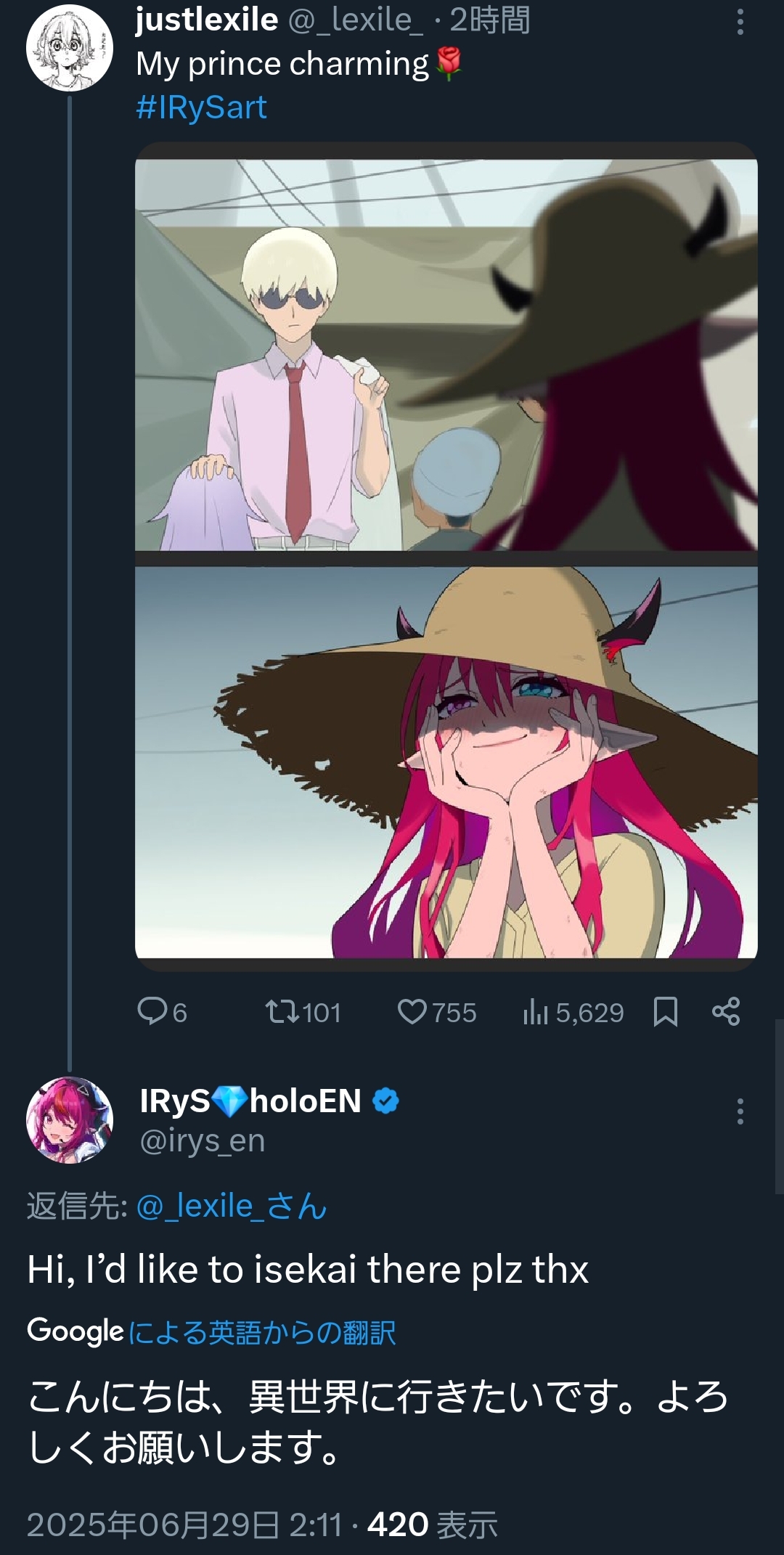Screen dimensions: 784x1555
Task: Open replies via the comment bubble icon
Action: coord(152,1011)
